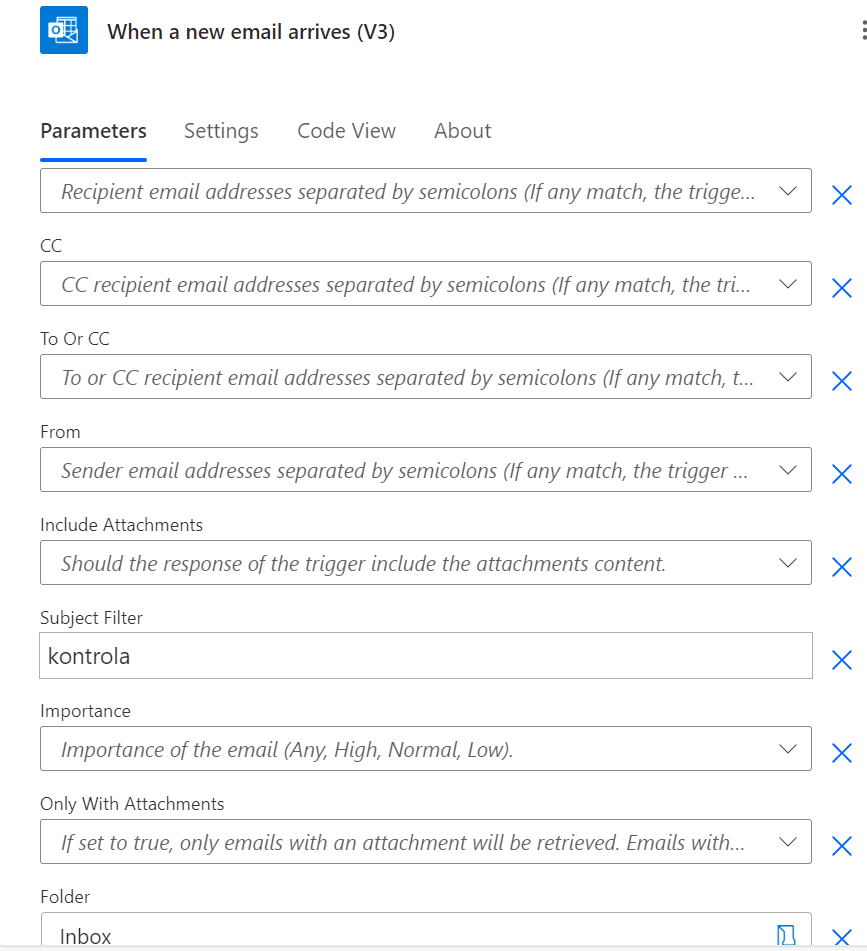Switch to the Code View tab
The height and width of the screenshot is (951, 867).
[x=346, y=131]
